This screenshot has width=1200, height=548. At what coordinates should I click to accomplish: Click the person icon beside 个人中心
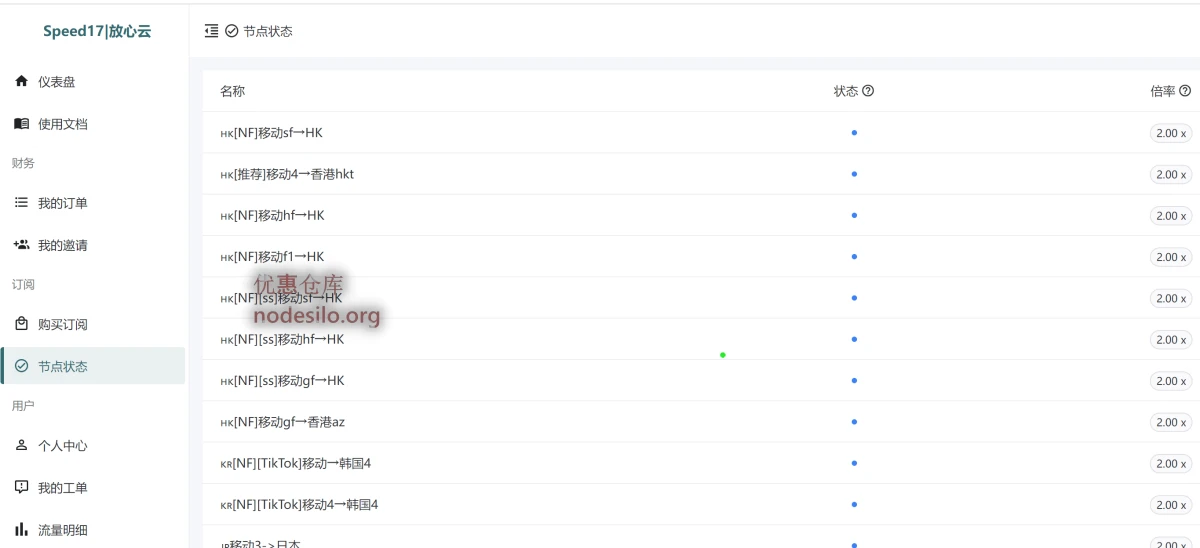[x=21, y=445]
